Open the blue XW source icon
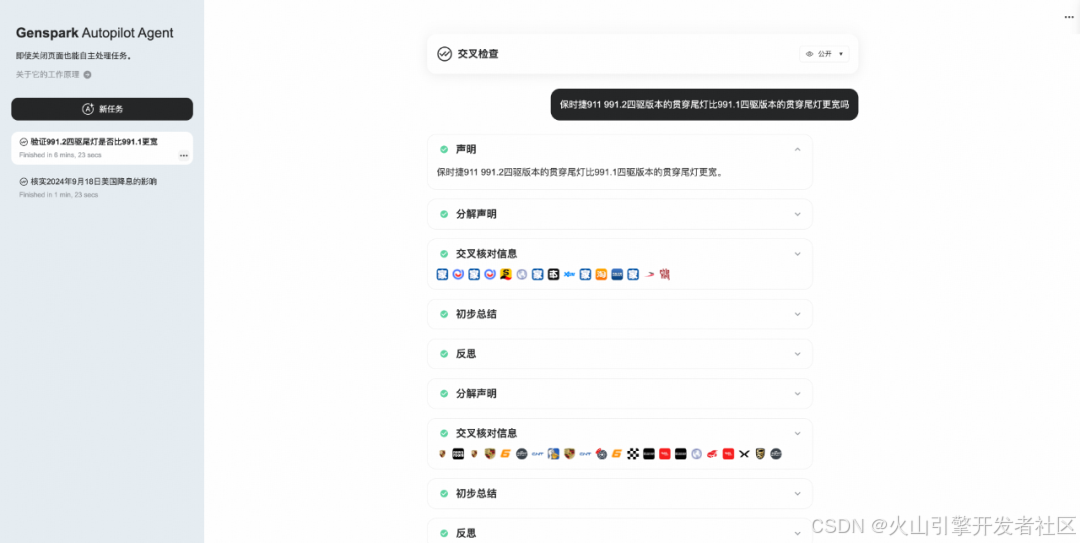Viewport: 1080px width, 543px height. (x=570, y=274)
